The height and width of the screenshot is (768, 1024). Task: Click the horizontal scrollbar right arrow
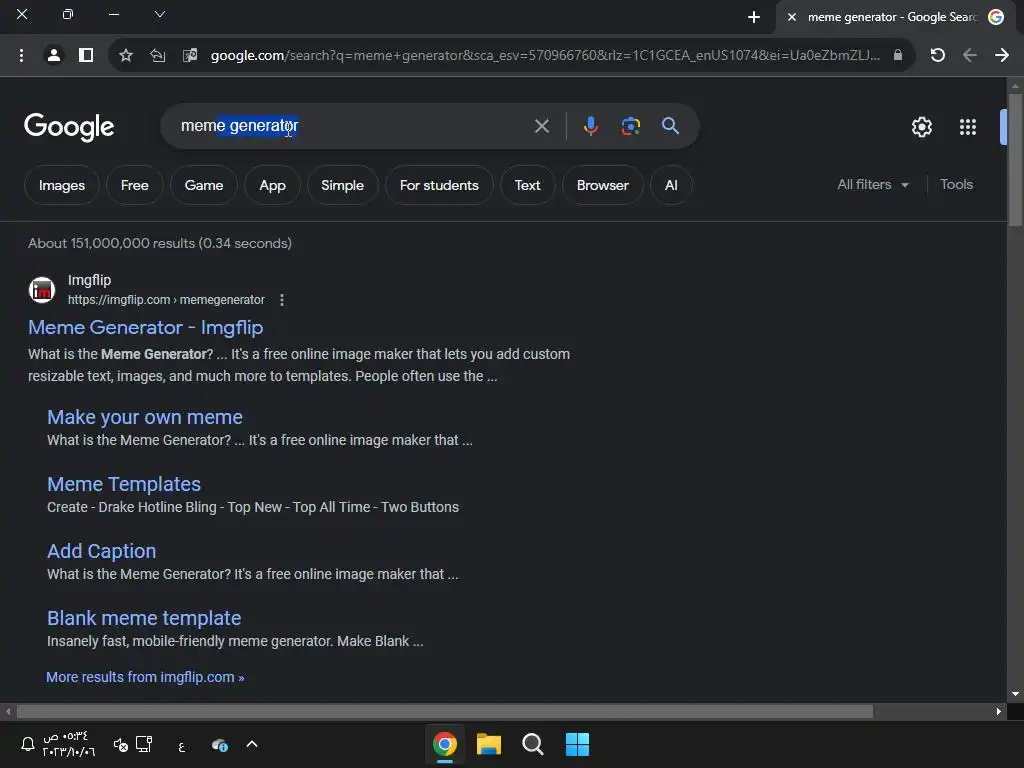[999, 711]
